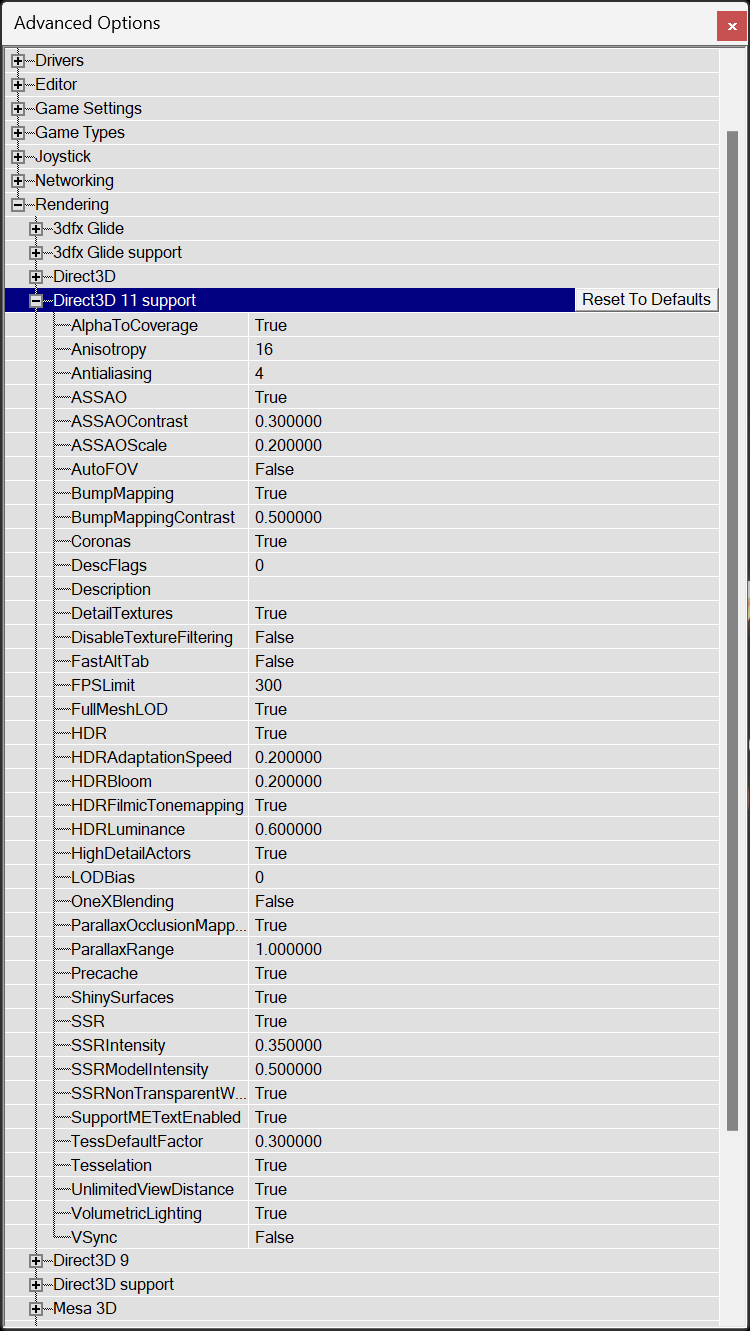Select the Tesselation property
Screen dimensions: 750x1331
click(111, 1165)
